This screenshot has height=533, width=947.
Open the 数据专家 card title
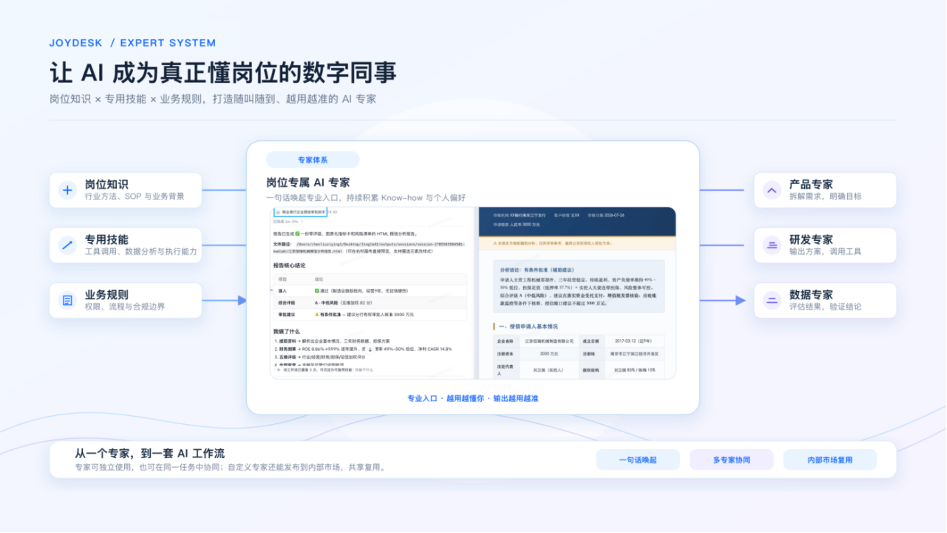(x=811, y=295)
